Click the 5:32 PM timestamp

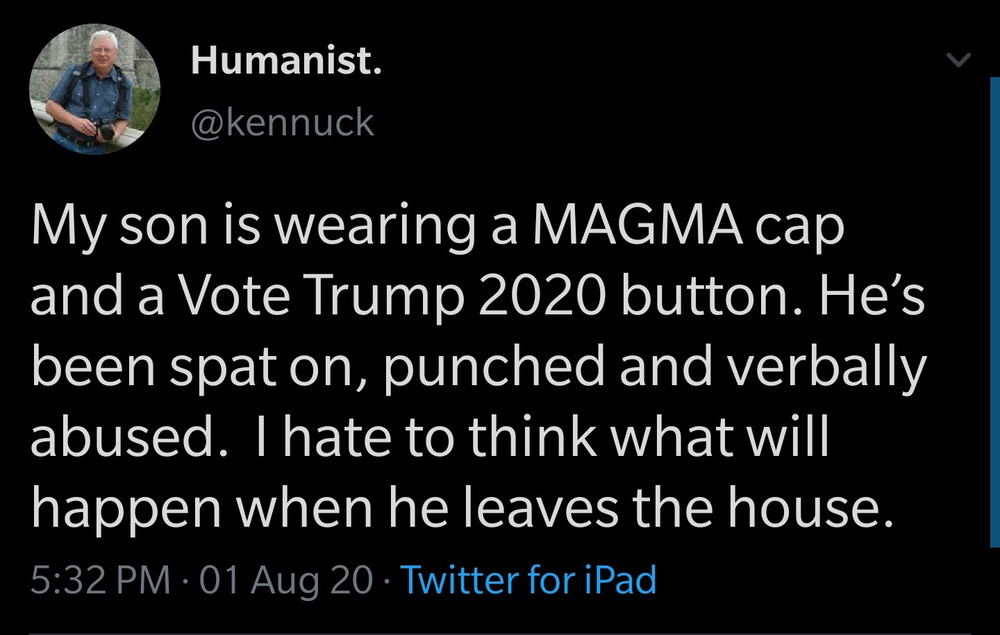click(101, 580)
